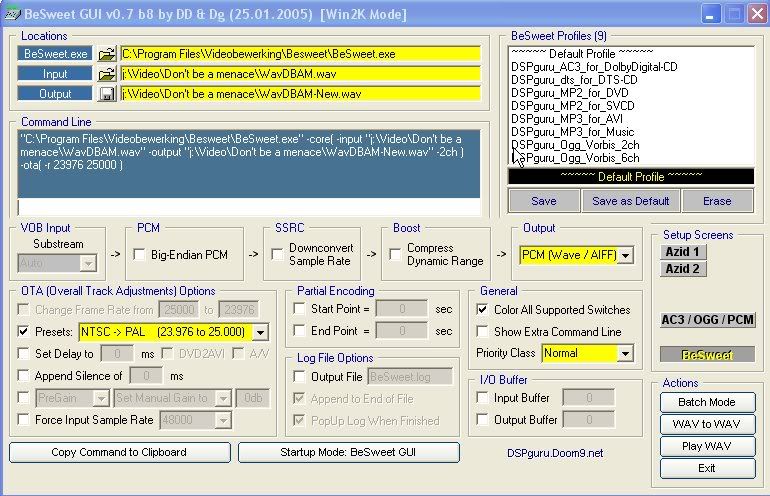The width and height of the screenshot is (770, 496).
Task: Enable Big-Endian PCM checkbox
Action: tap(139, 254)
